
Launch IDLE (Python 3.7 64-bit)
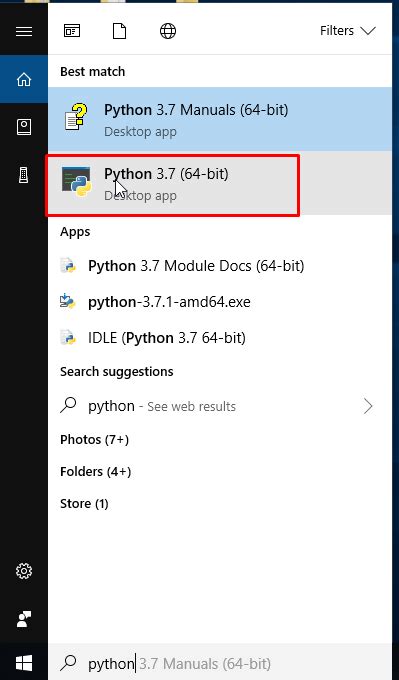coord(220,337)
